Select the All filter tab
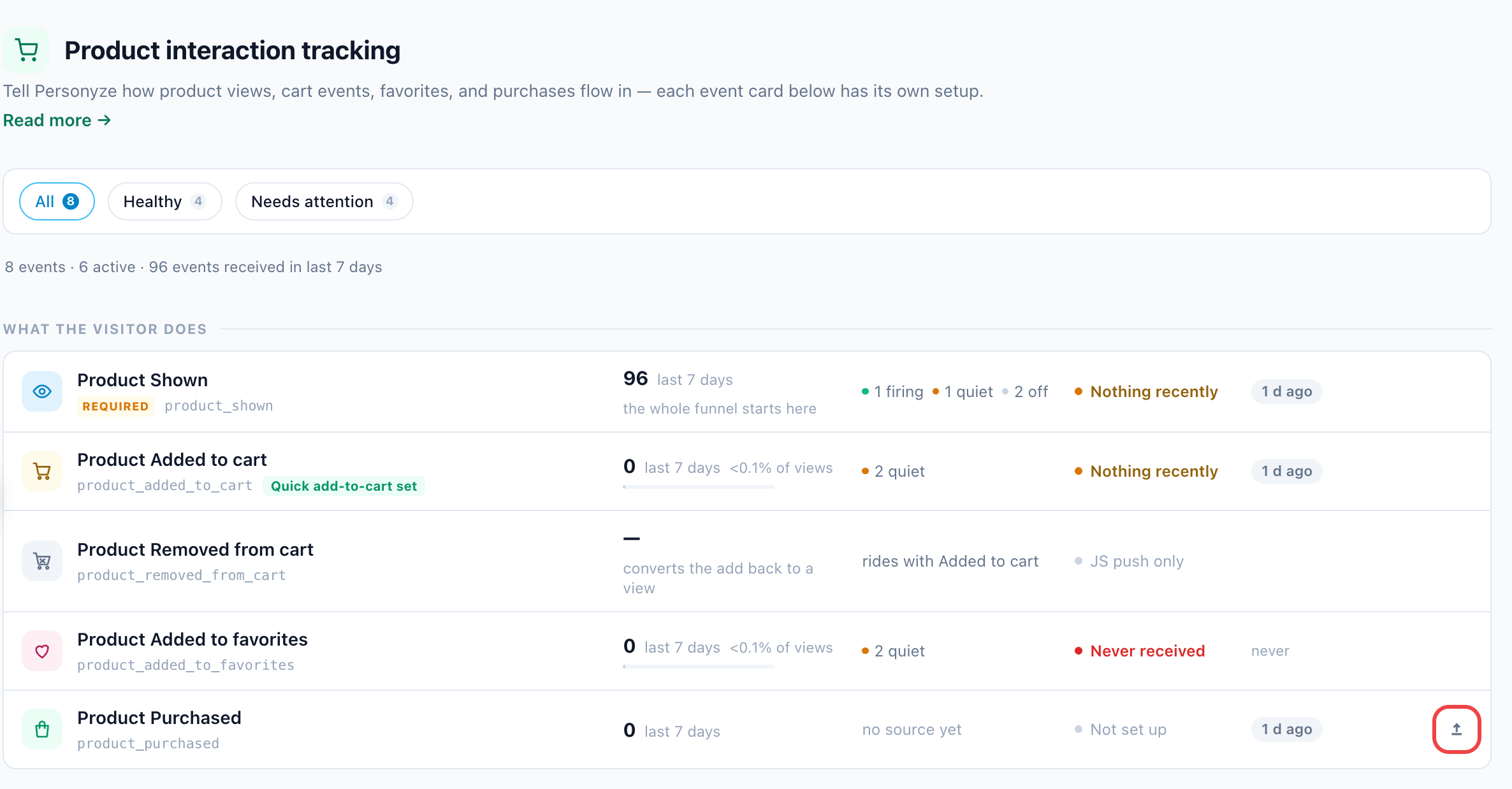Viewport: 1512px width, 789px height. tap(57, 201)
